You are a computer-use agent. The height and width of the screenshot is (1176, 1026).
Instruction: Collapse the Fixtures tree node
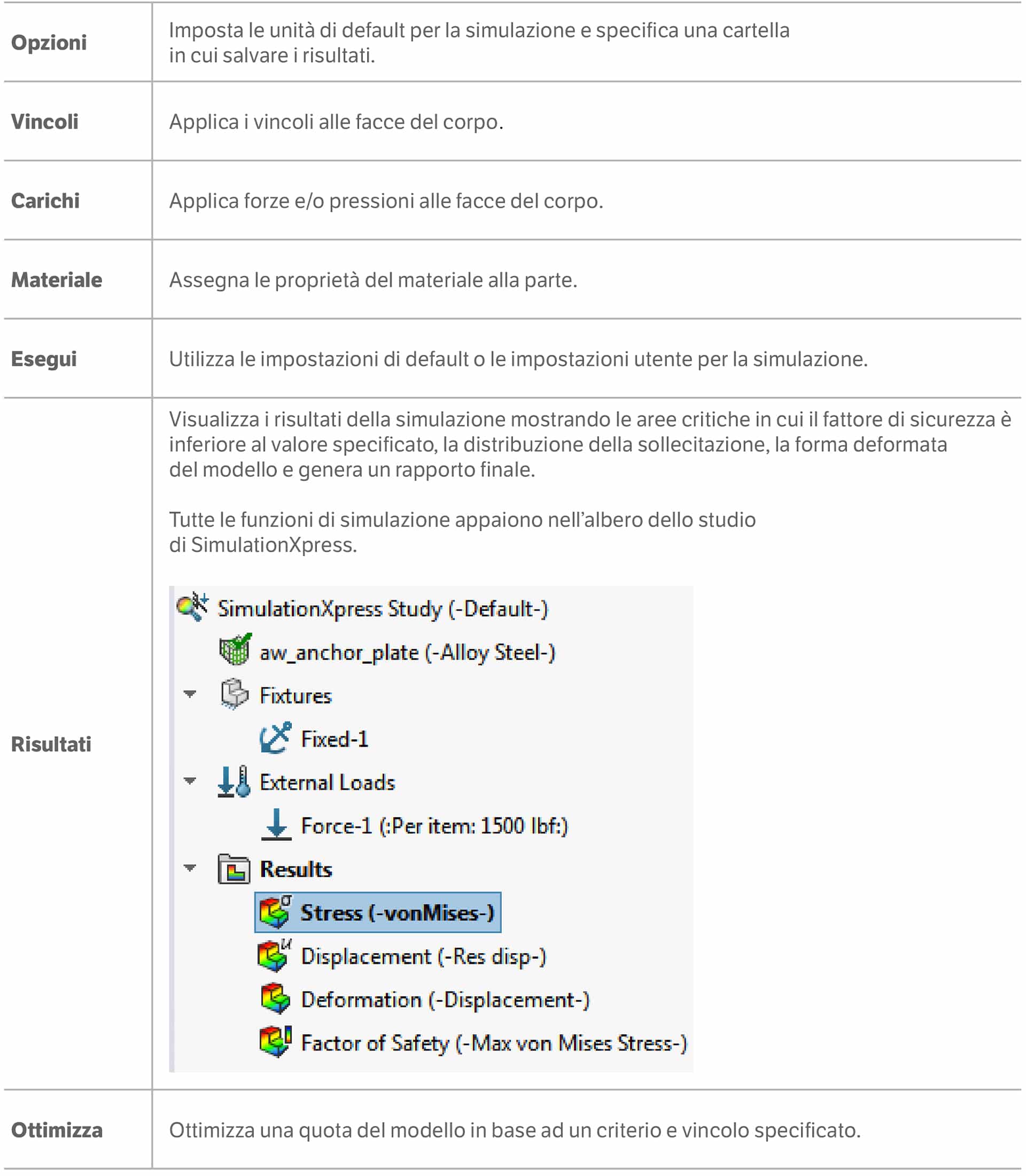[x=190, y=694]
